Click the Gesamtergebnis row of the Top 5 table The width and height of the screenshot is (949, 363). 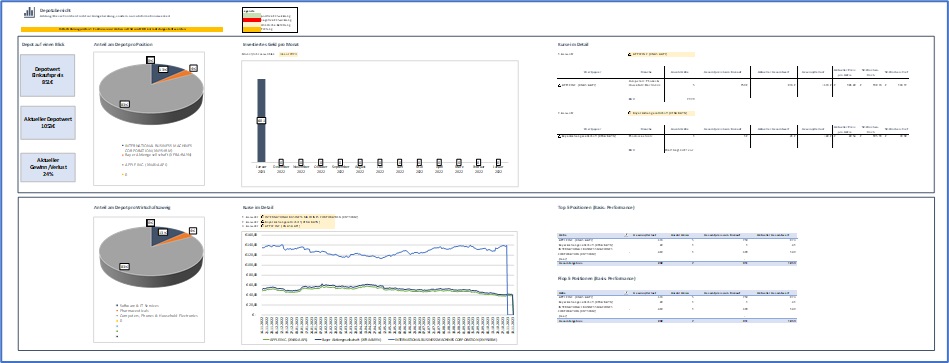677,263
